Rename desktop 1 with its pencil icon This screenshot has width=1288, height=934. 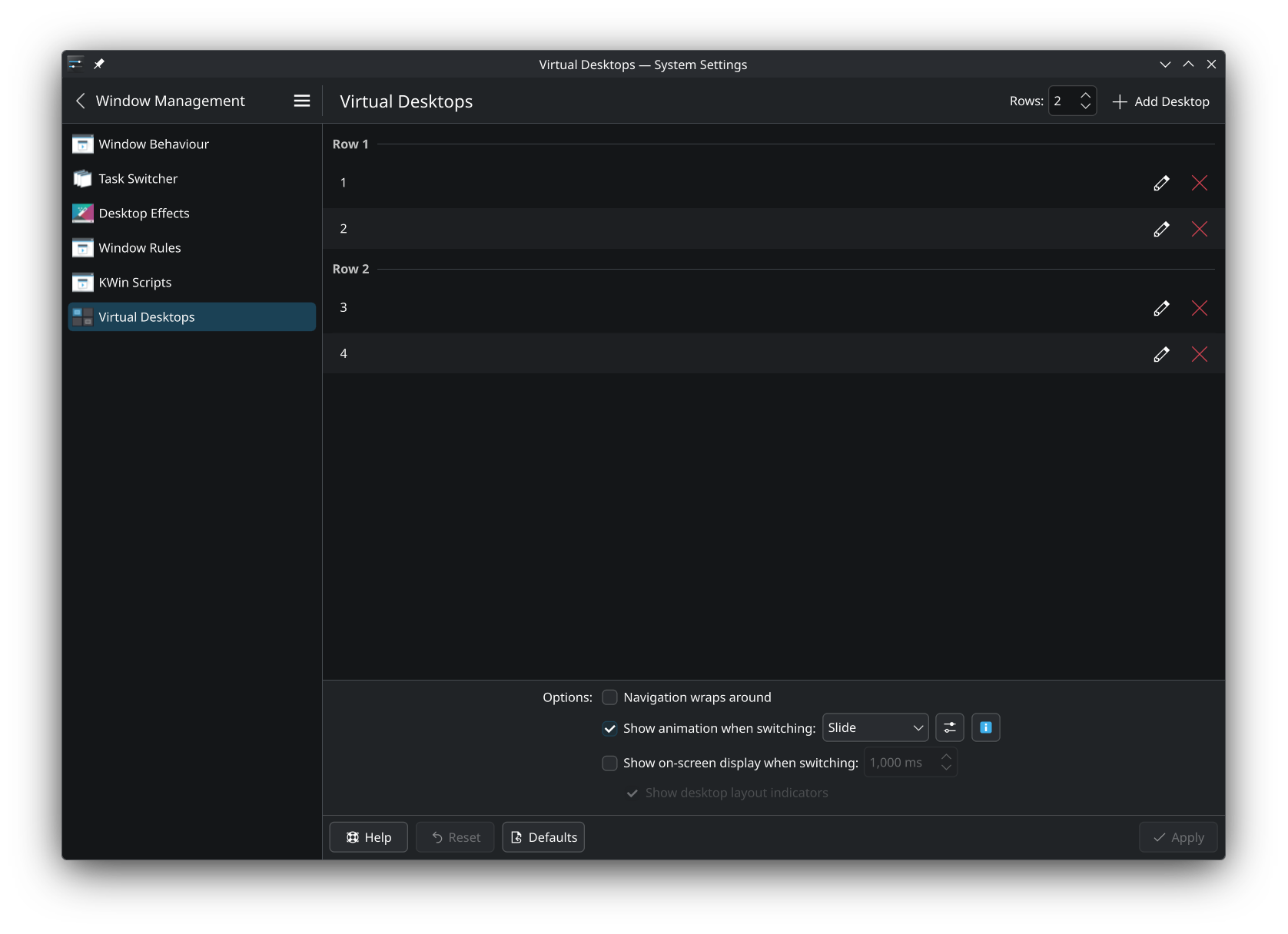pyautogui.click(x=1161, y=183)
